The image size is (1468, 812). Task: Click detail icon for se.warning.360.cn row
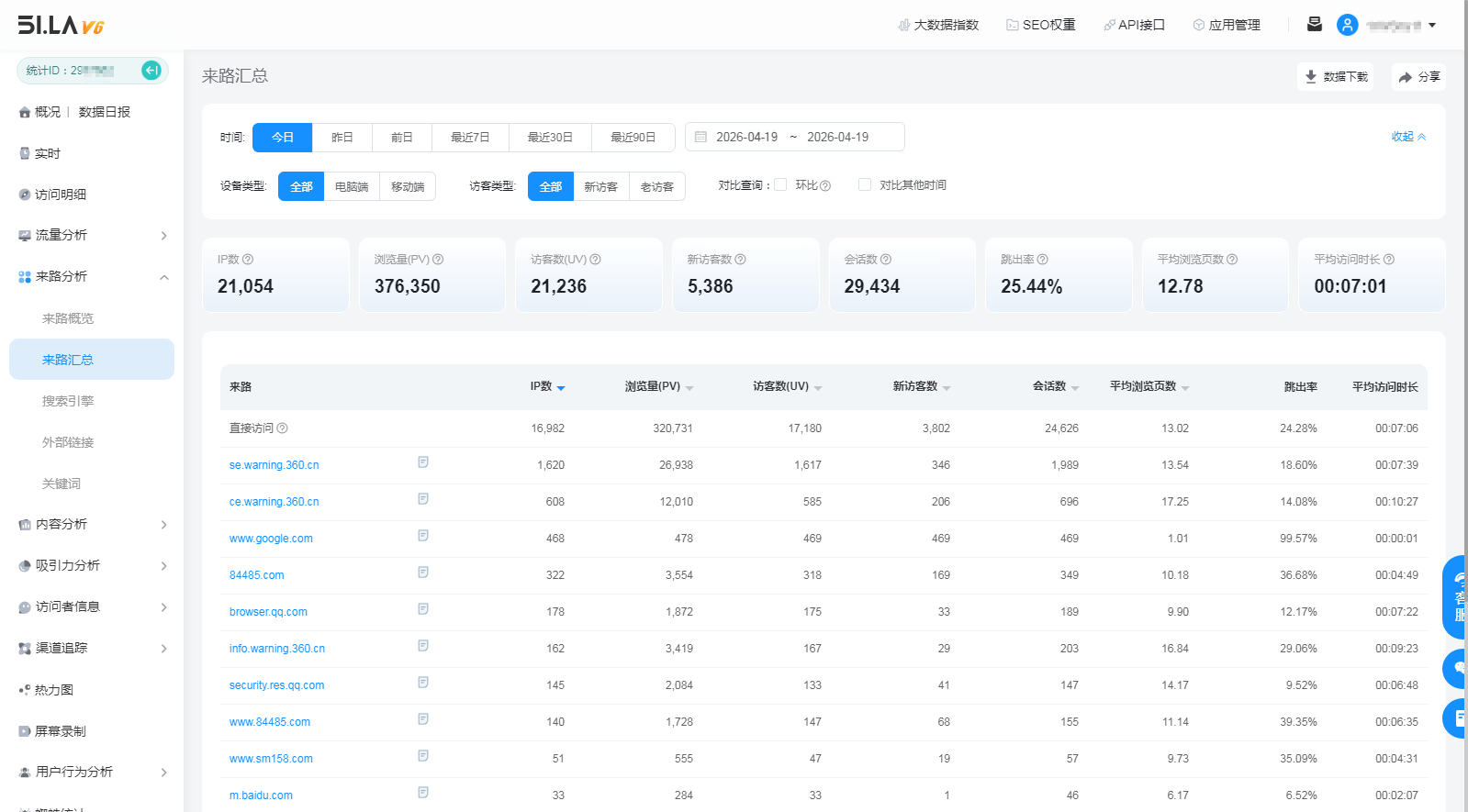[x=423, y=462]
